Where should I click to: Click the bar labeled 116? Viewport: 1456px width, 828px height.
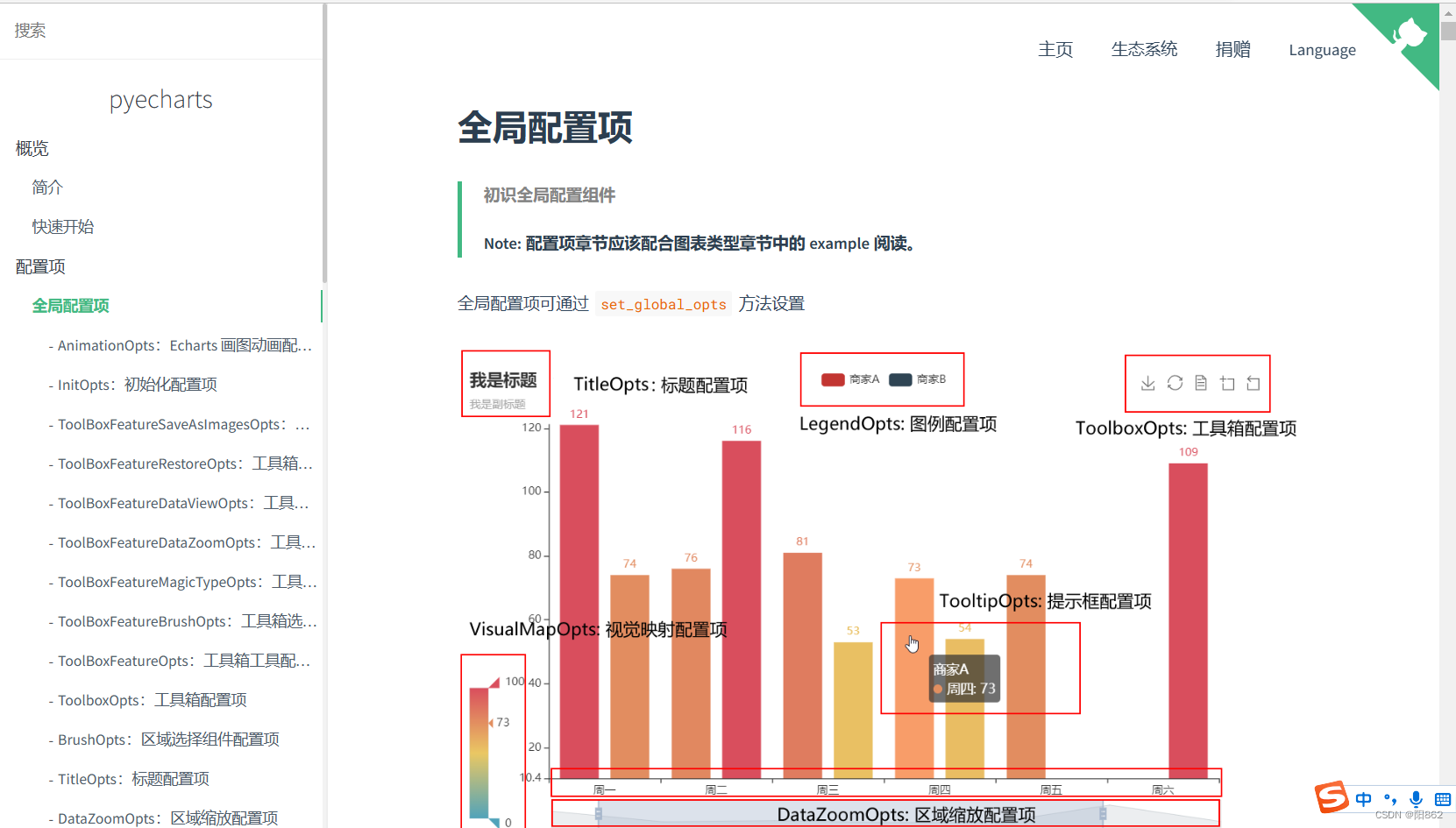(742, 610)
